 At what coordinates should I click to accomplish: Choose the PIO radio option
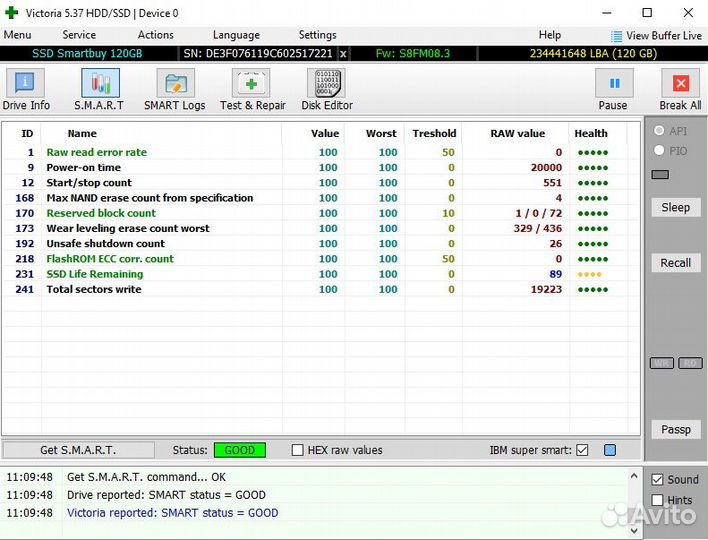pos(659,150)
